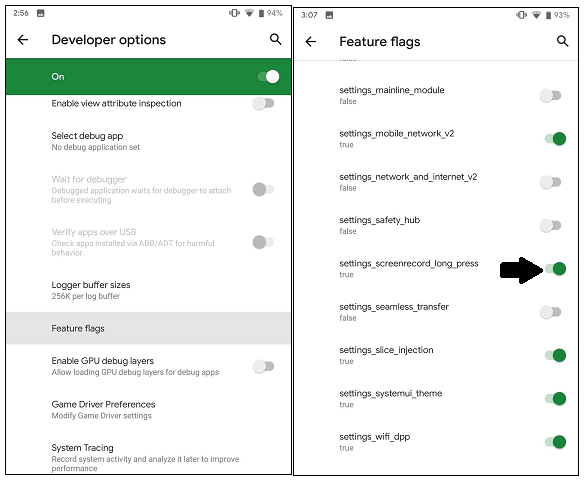Screen dimensions: 586x483
Task: Open Select debug app option
Action: click(148, 141)
